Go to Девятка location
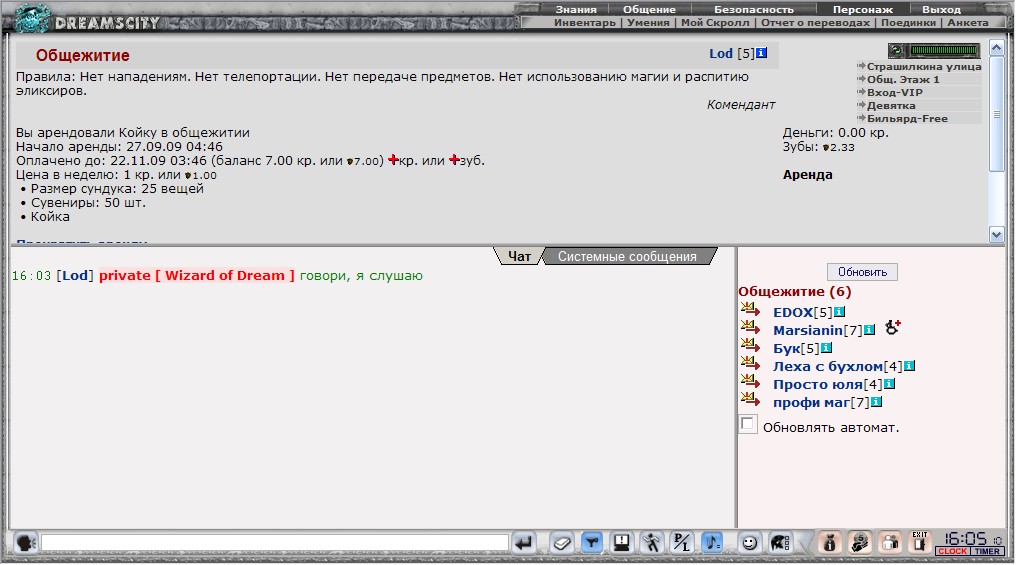Screen dimensions: 1016x565 (891, 105)
